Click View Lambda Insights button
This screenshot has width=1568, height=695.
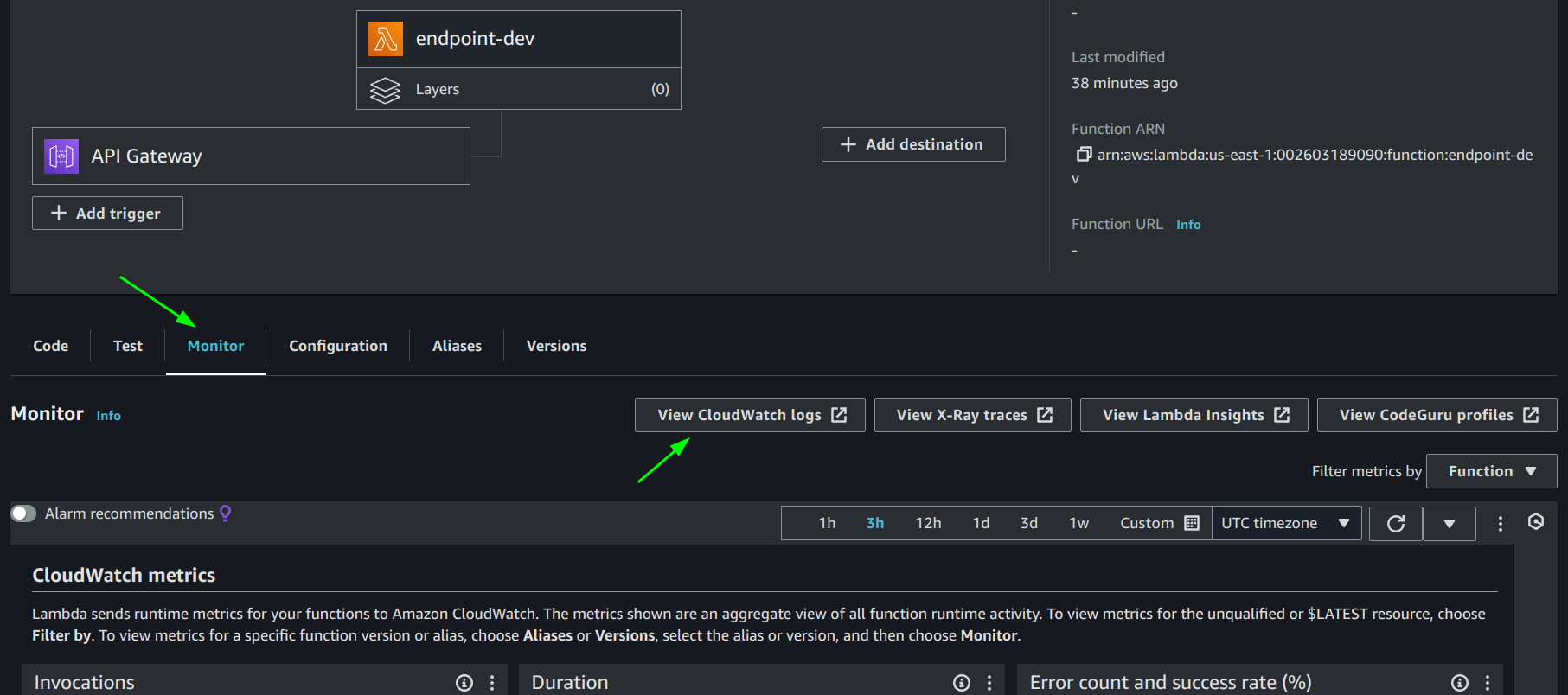tap(1194, 415)
